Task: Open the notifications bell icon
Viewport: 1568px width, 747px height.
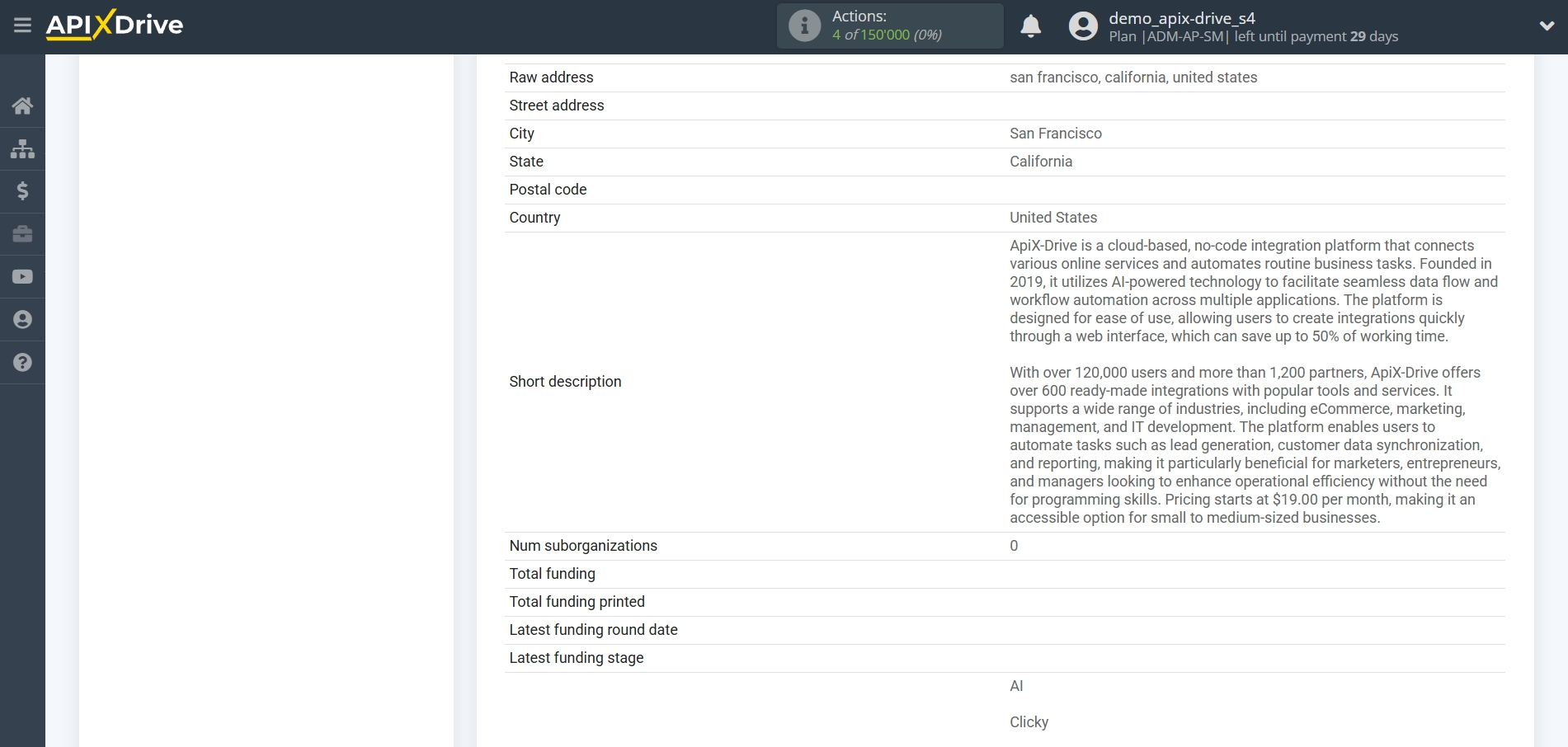Action: (1031, 26)
